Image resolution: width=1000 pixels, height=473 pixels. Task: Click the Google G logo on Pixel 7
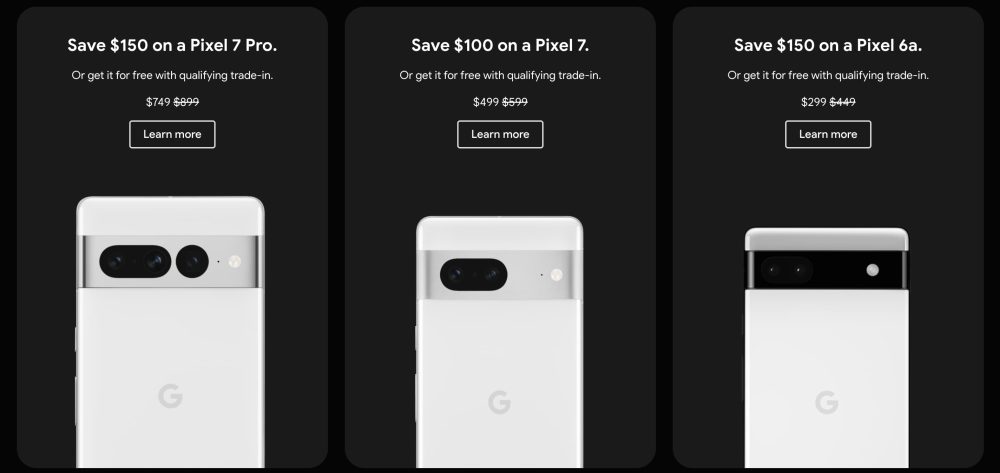pos(499,402)
